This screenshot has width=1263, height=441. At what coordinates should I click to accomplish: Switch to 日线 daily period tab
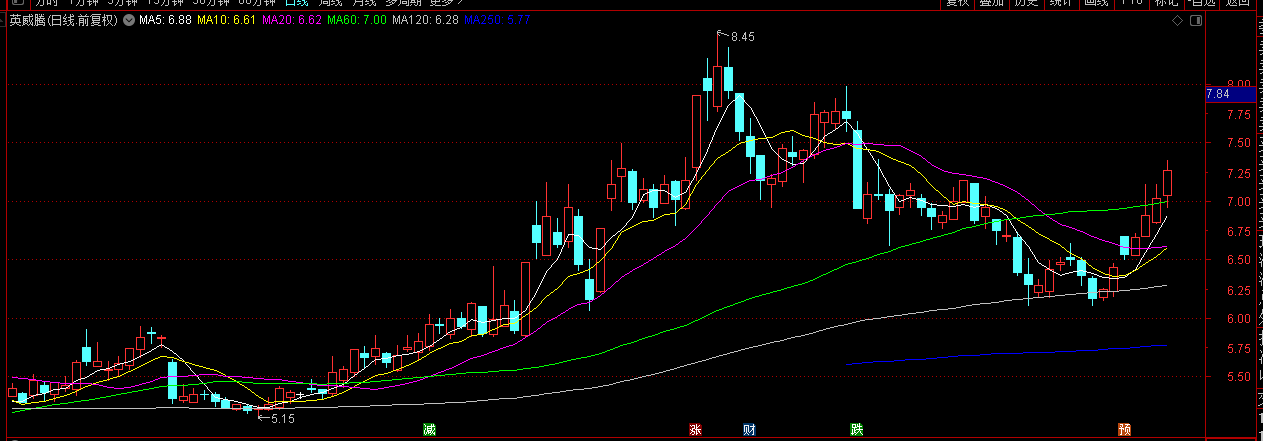297,3
